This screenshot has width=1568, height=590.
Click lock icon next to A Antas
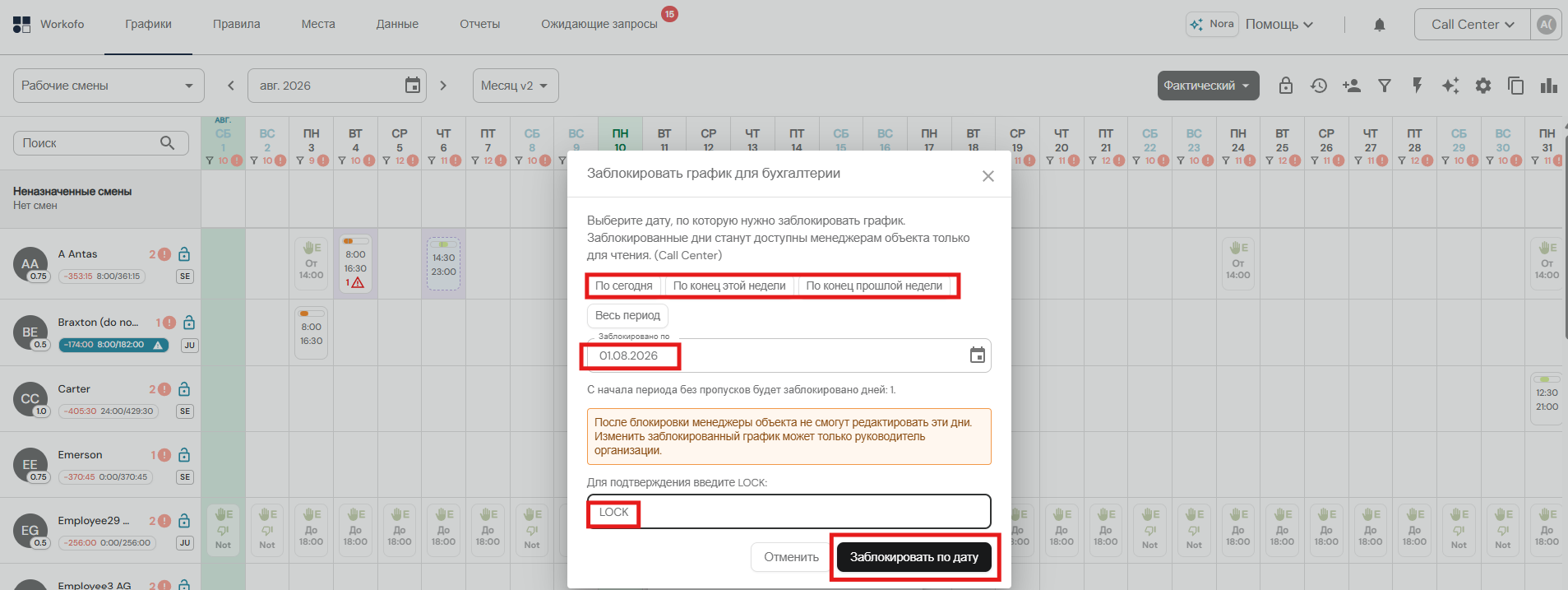pos(184,254)
